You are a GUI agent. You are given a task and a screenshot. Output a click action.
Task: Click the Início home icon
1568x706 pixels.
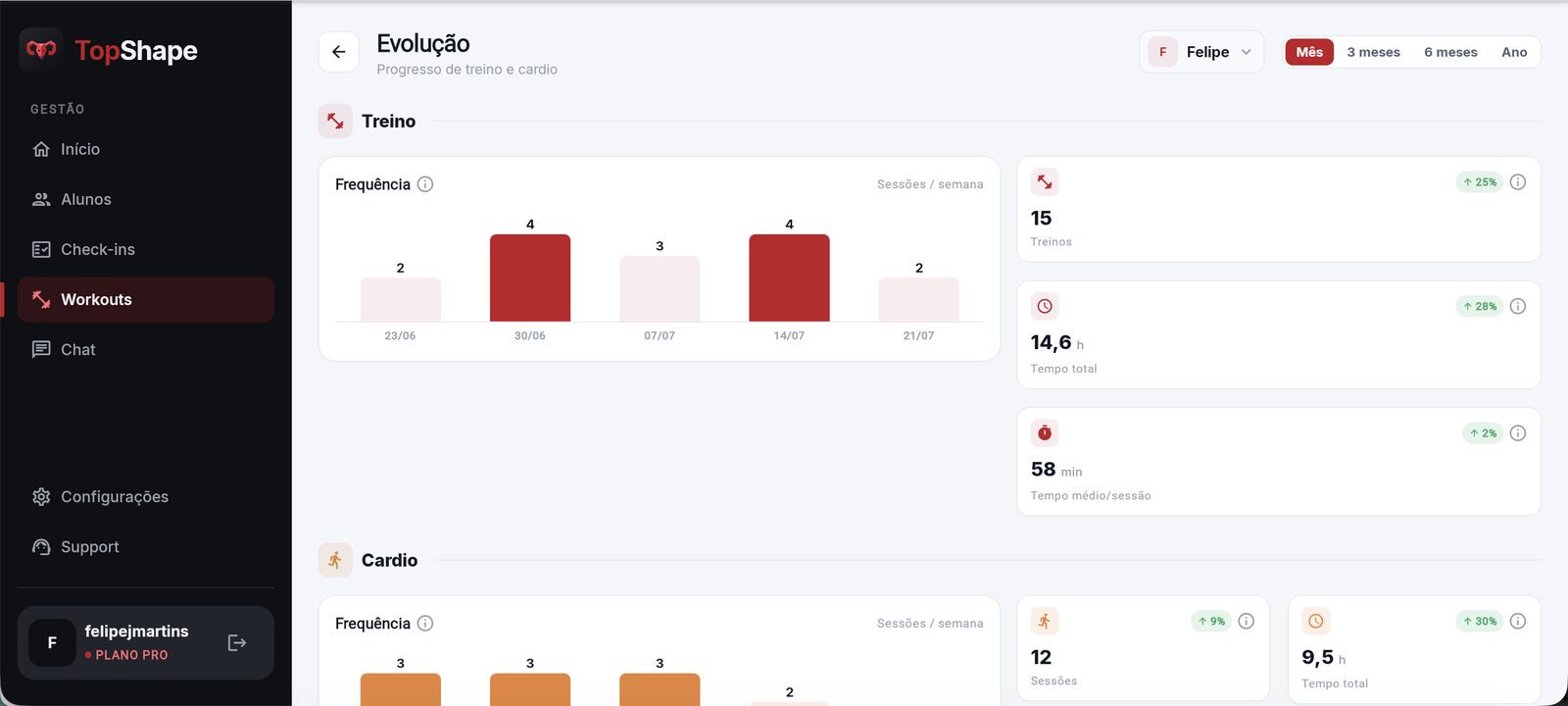(x=41, y=149)
